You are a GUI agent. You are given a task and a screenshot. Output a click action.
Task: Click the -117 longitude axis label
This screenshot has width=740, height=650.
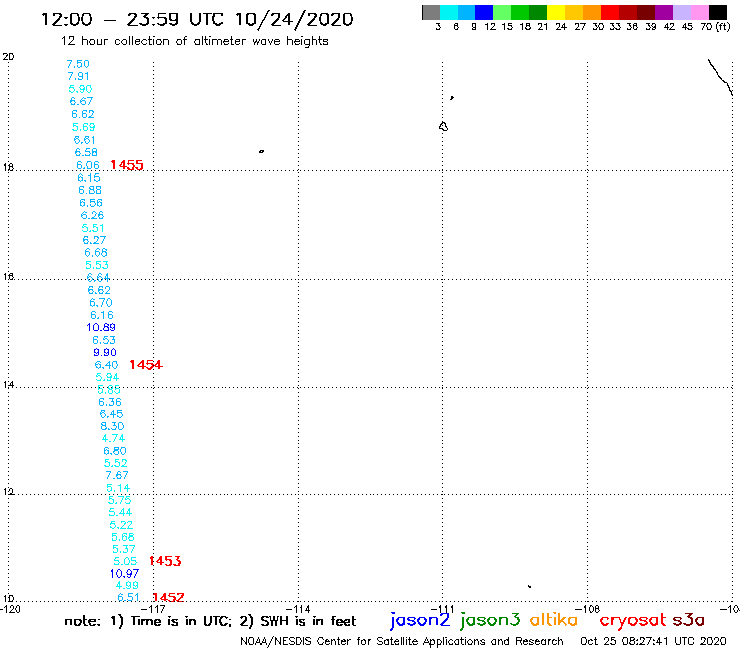(x=153, y=609)
